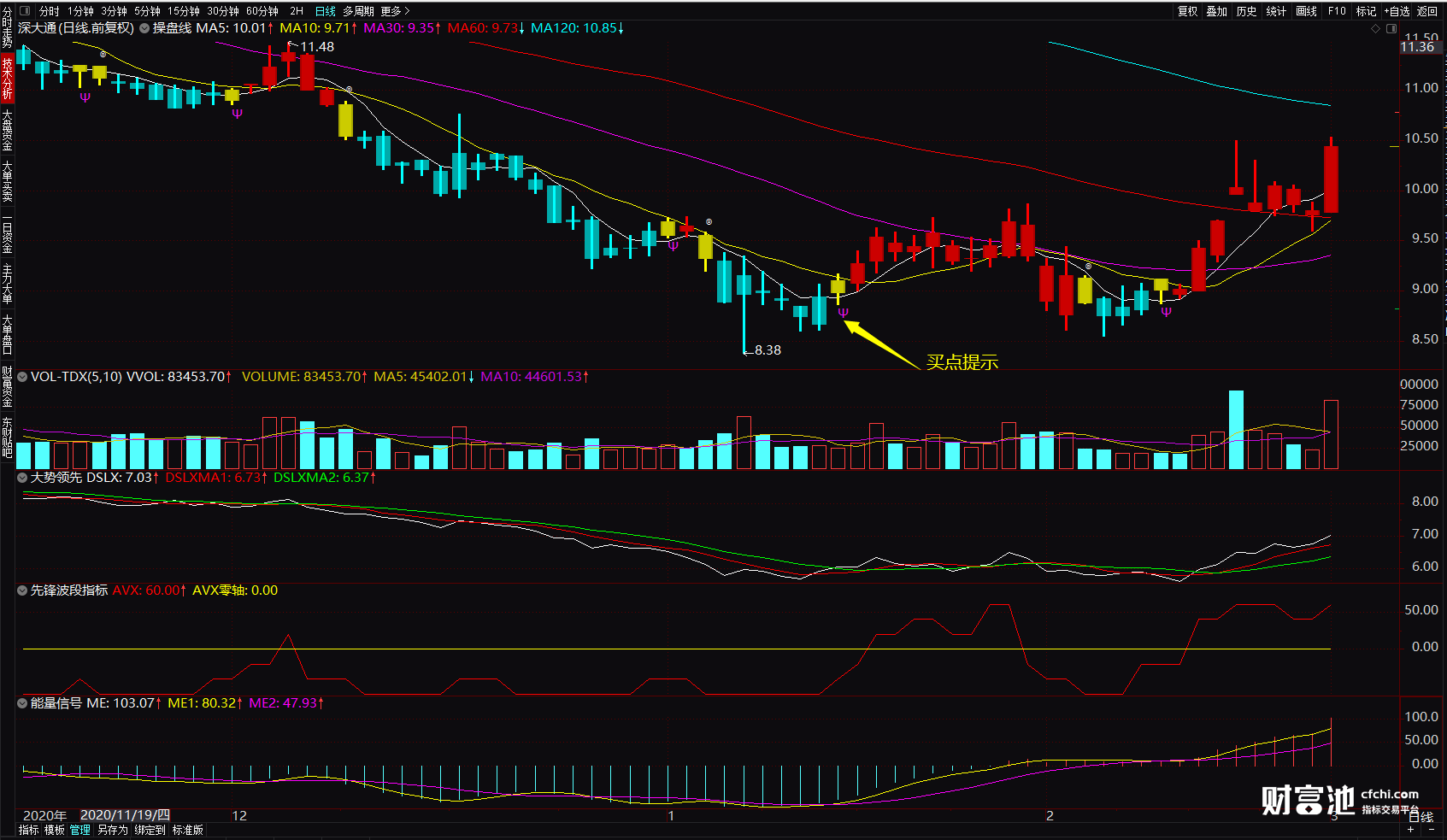Click the MA60: 9.73 legend value
Viewport: 1447px width, 840px height.
486,28
